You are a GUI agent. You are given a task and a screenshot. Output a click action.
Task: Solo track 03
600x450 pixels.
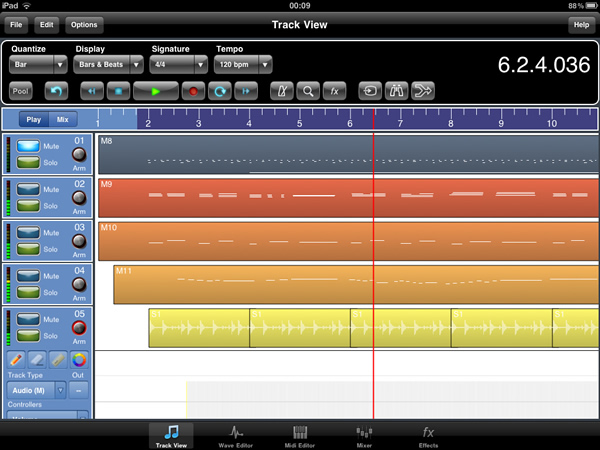[28, 249]
